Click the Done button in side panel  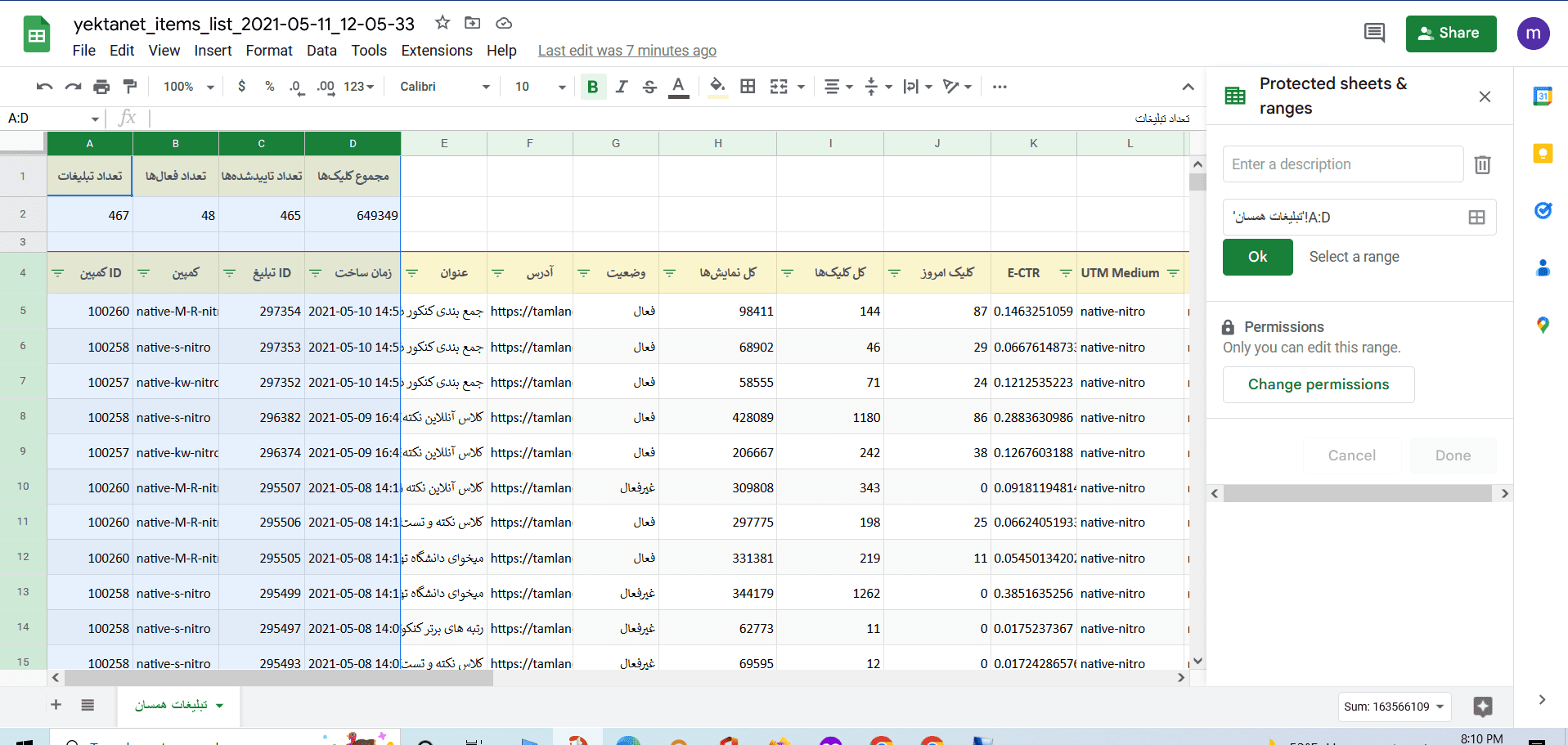pyautogui.click(x=1453, y=456)
